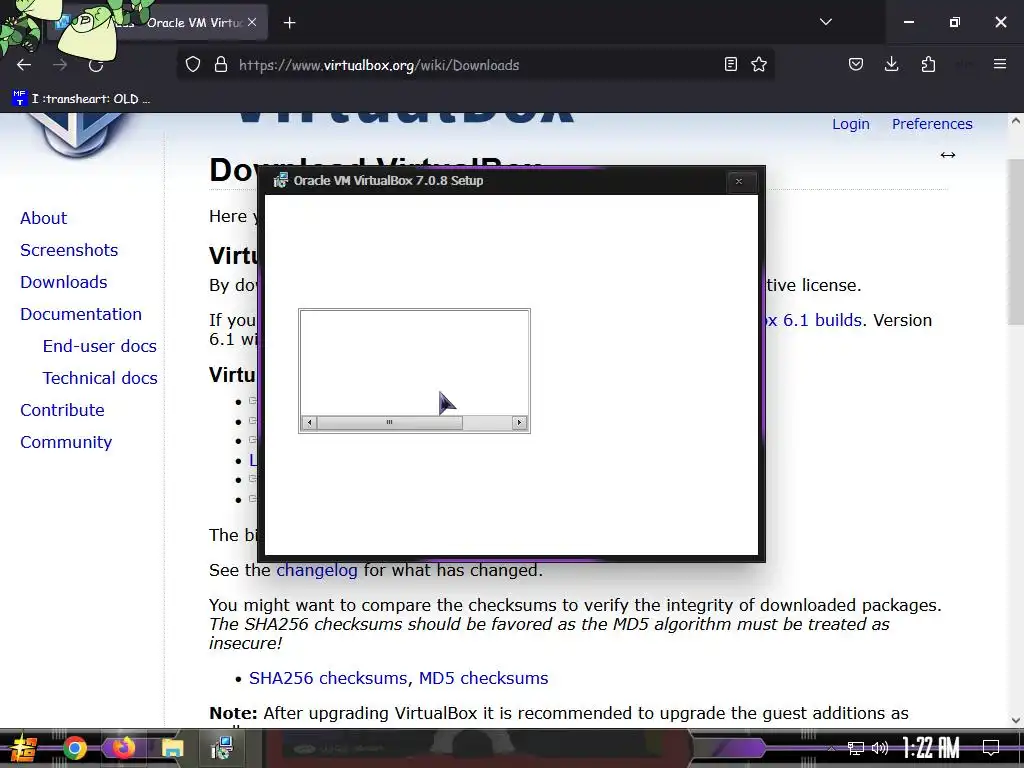This screenshot has height=768, width=1024.
Task: Open the Documentation sidebar link
Action: point(80,314)
